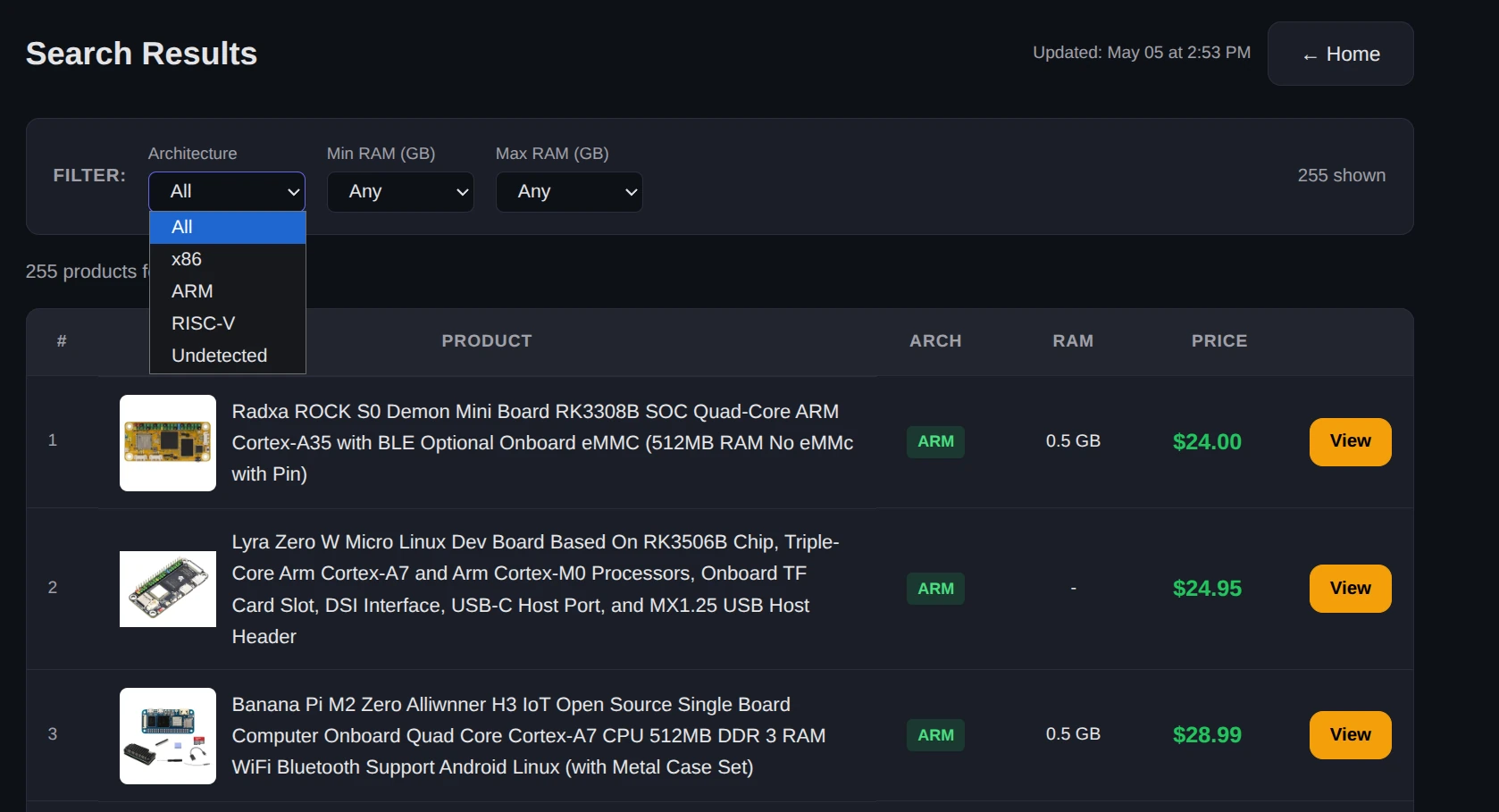
Task: Click the 255 shown counter
Action: click(1341, 176)
